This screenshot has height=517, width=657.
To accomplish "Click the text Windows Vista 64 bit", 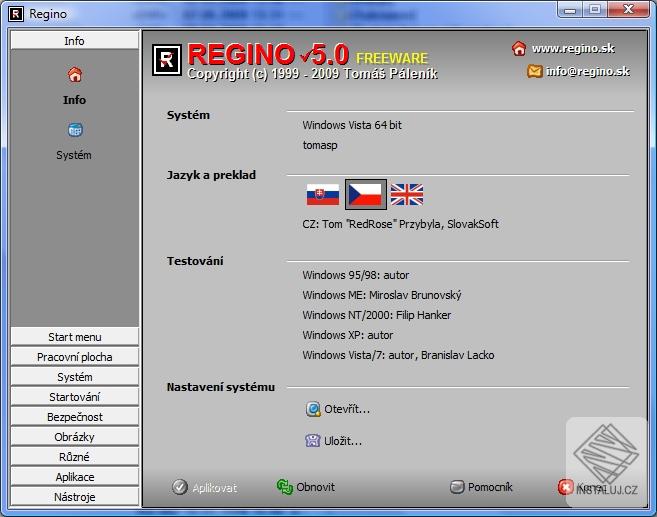I will coord(352,125).
